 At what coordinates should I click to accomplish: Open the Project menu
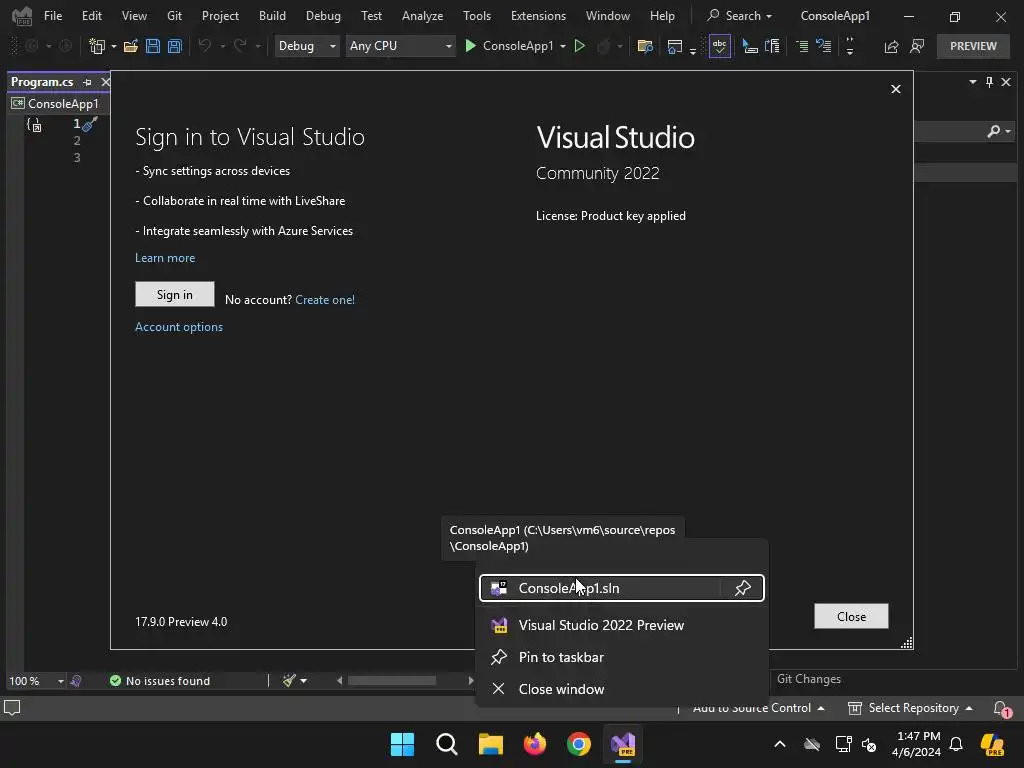click(220, 16)
